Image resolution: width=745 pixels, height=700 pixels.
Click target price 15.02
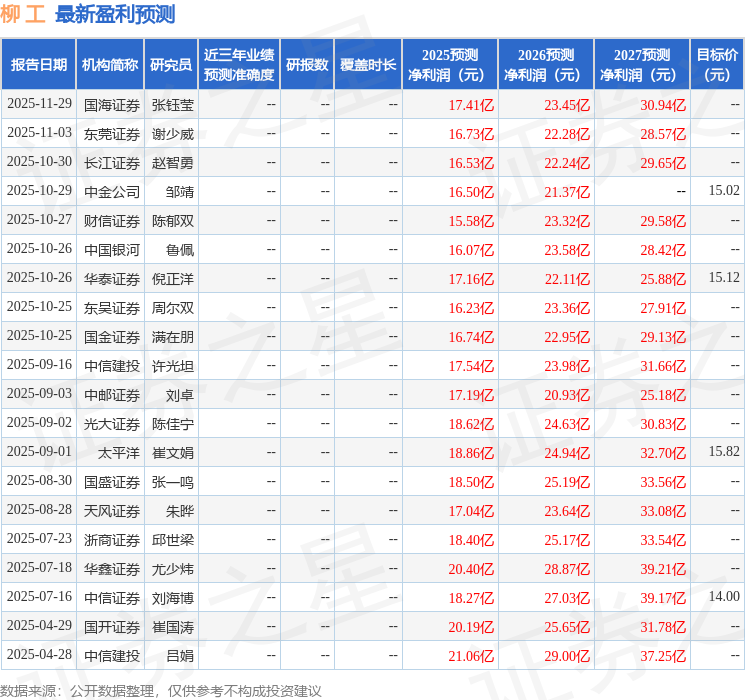724,191
